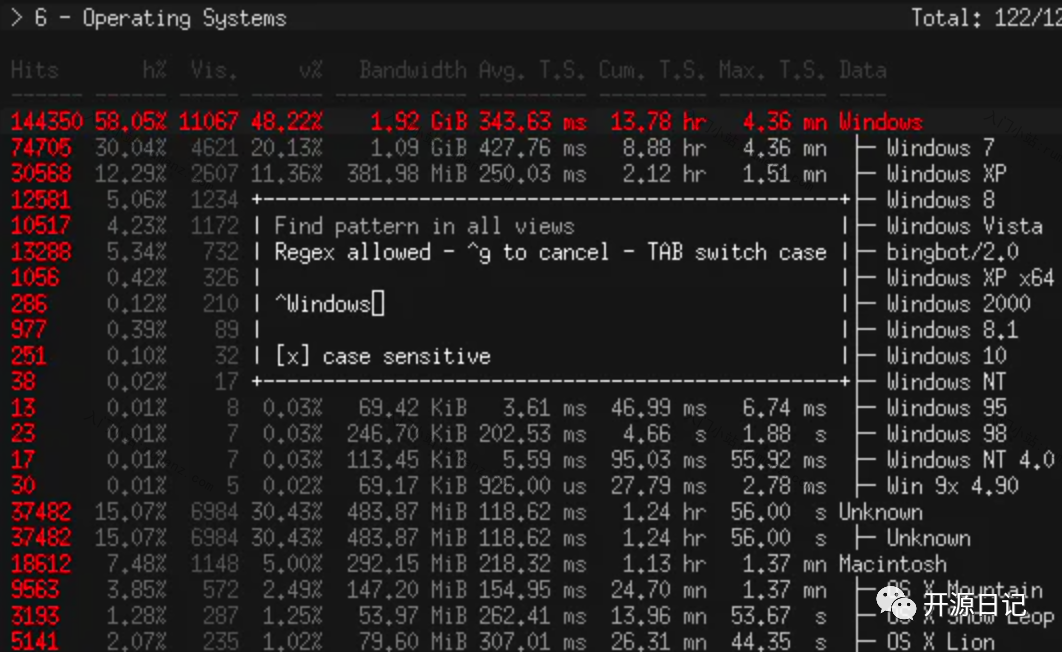Image resolution: width=1062 pixels, height=652 pixels.
Task: Click the '6 - Operating Systems' panel title
Action: [x=161, y=18]
